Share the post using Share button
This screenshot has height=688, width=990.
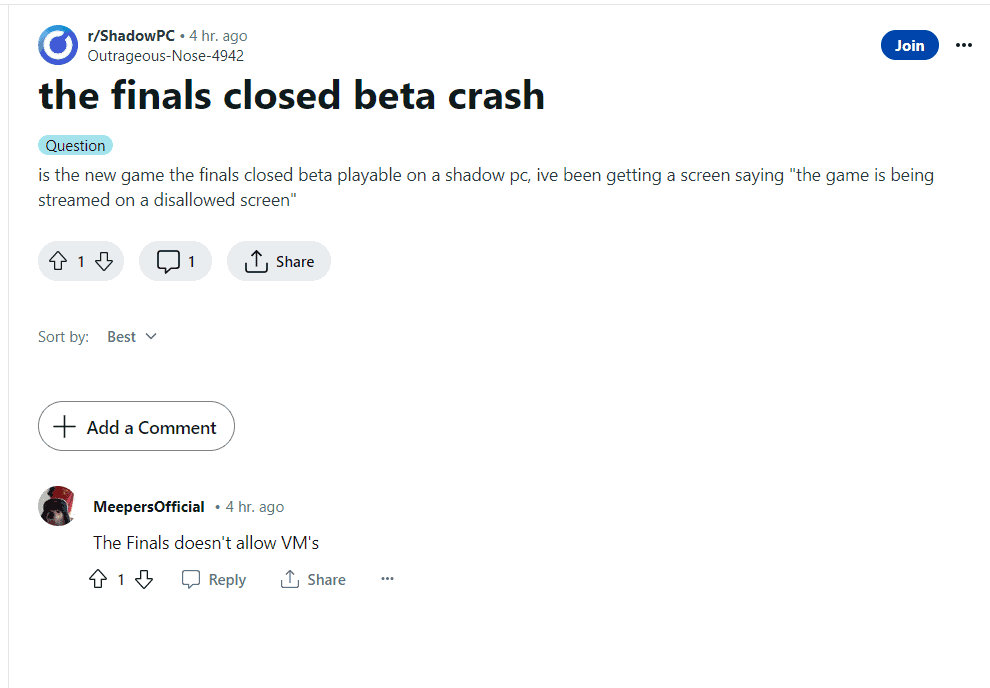(x=279, y=262)
